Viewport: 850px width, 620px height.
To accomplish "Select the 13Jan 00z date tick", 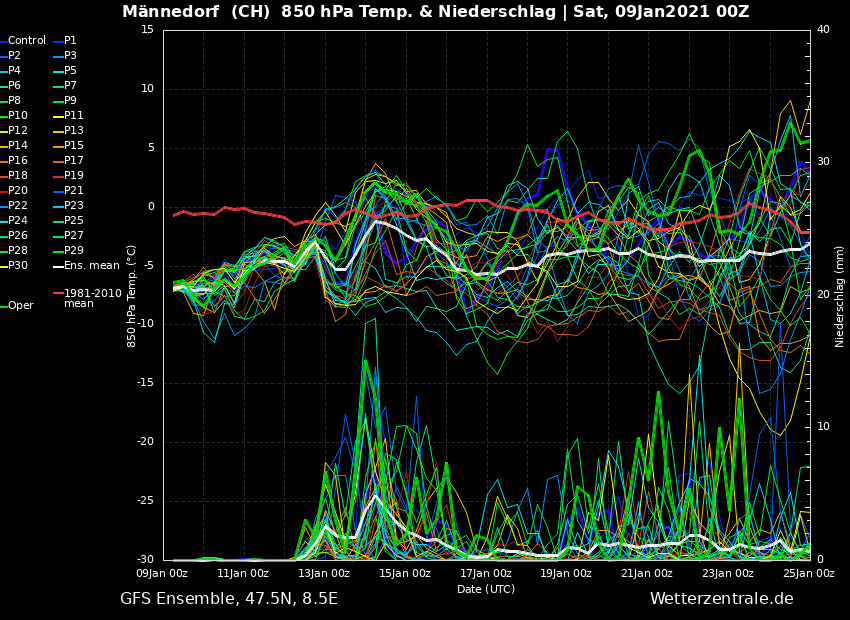I will point(323,574).
